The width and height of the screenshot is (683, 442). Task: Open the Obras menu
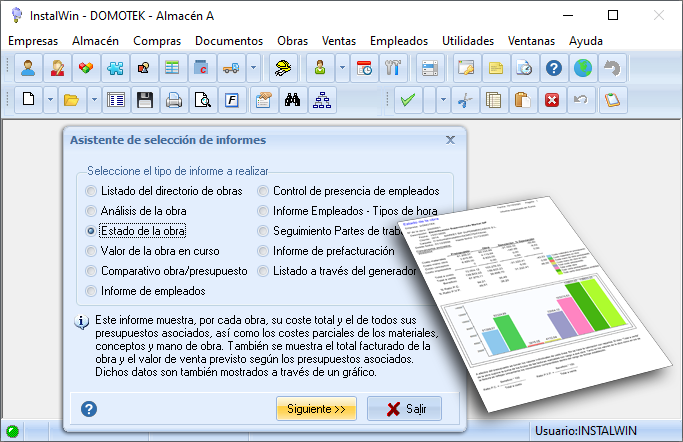tap(293, 41)
